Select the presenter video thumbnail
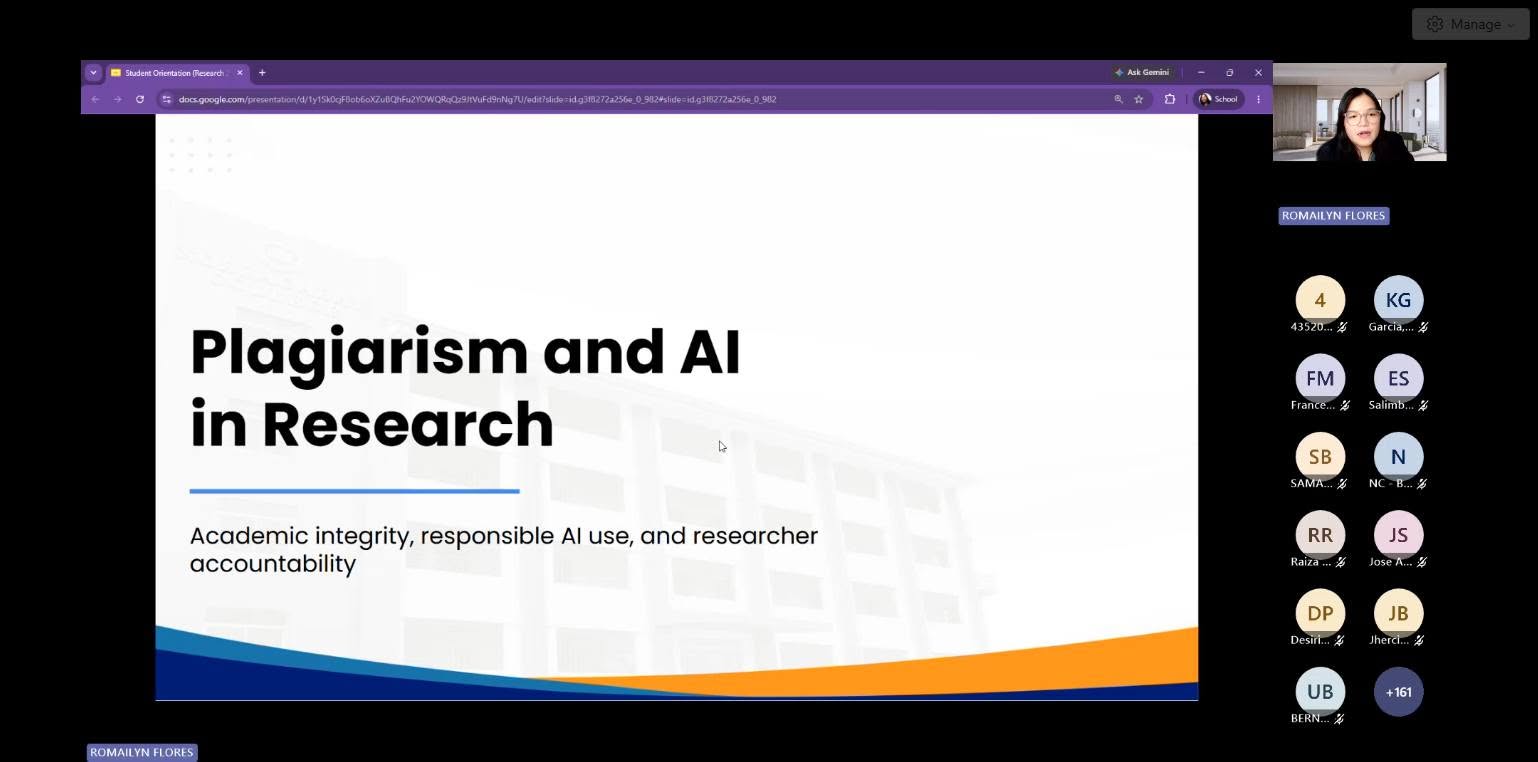The width and height of the screenshot is (1538, 762). point(1359,112)
